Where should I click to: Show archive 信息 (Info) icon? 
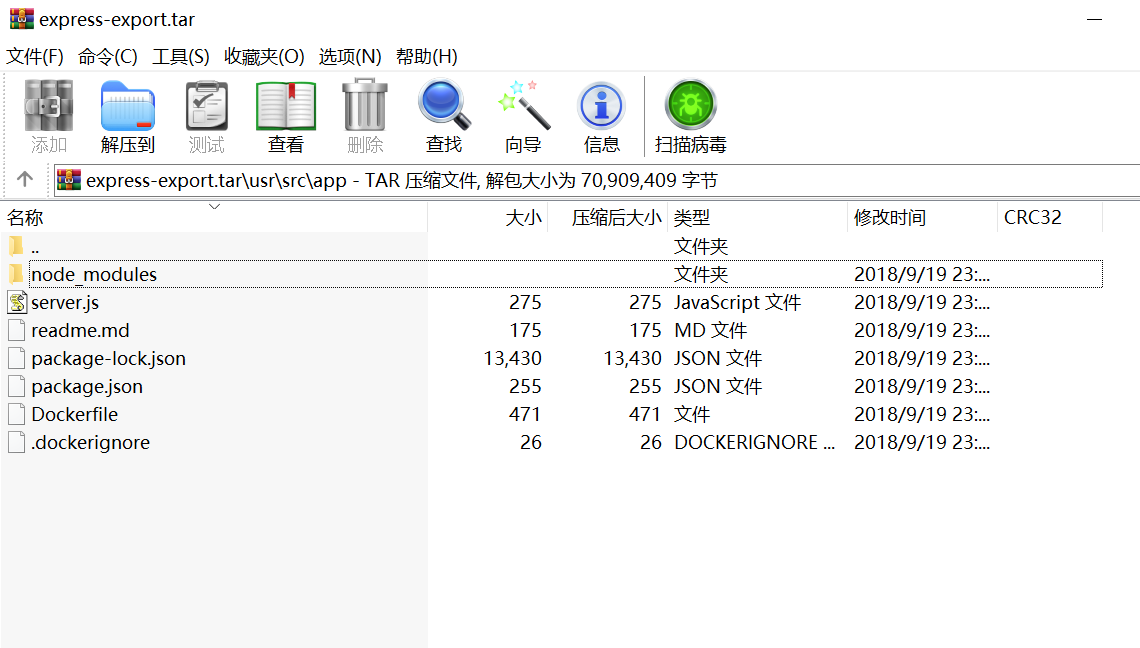pyautogui.click(x=601, y=106)
